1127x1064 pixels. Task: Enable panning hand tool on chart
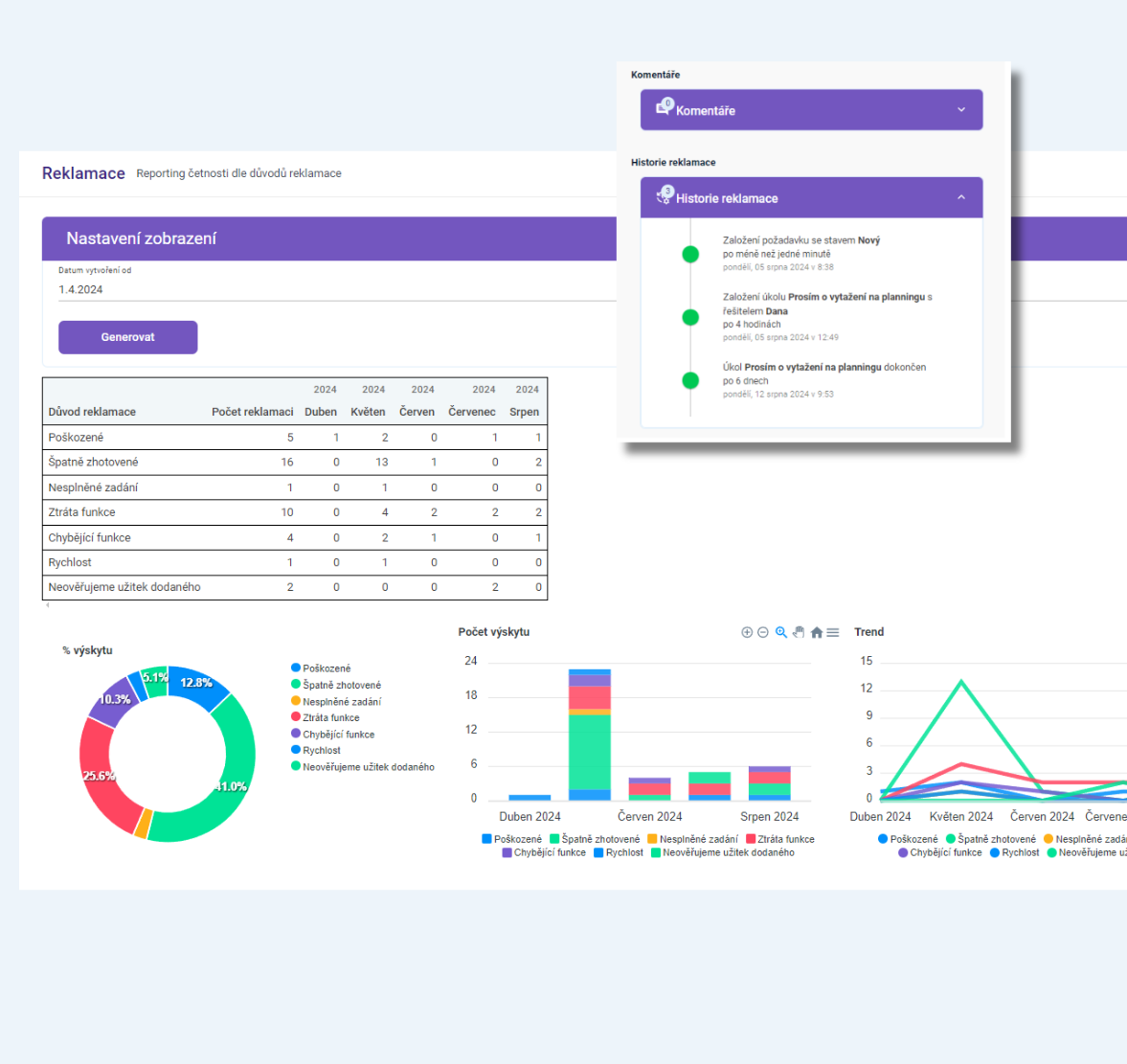pyautogui.click(x=799, y=633)
